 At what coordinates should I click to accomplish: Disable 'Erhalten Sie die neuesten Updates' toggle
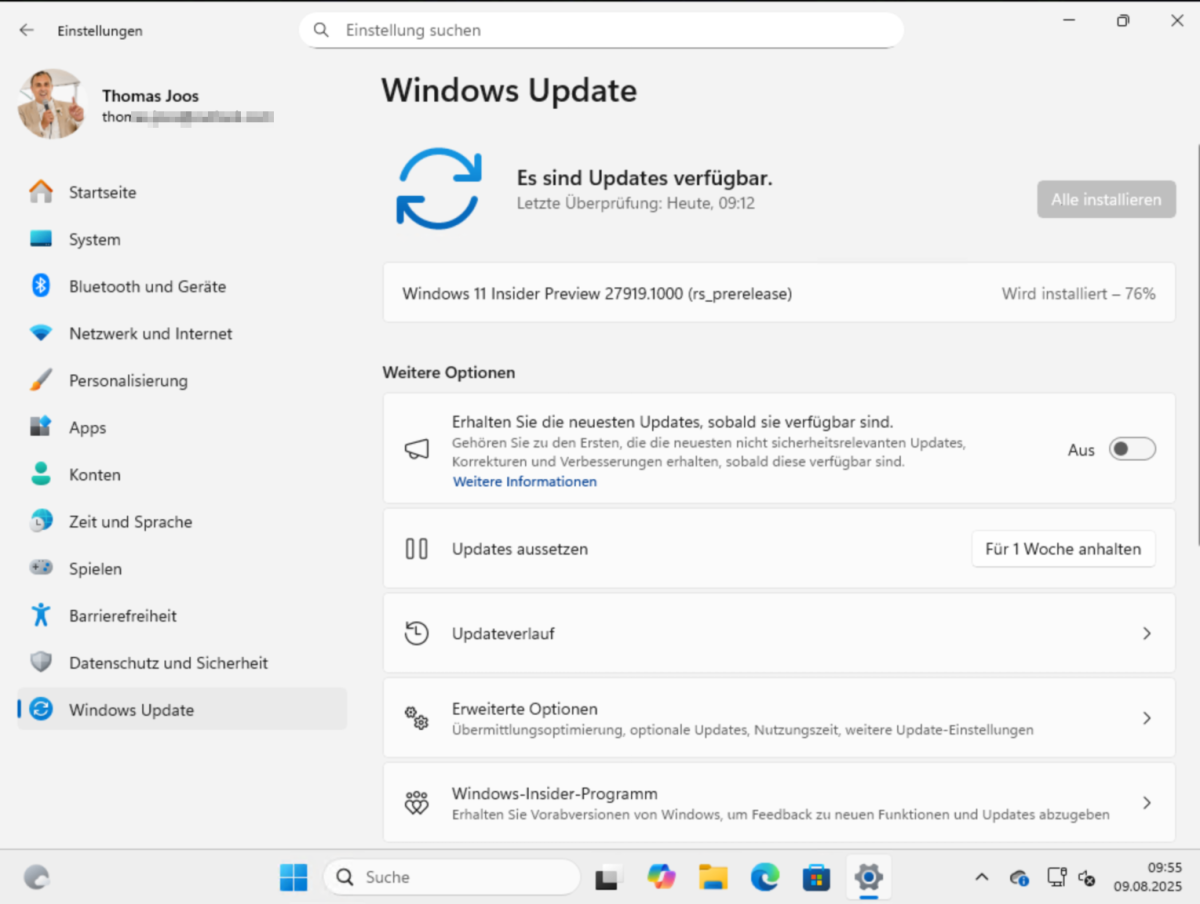point(1132,449)
